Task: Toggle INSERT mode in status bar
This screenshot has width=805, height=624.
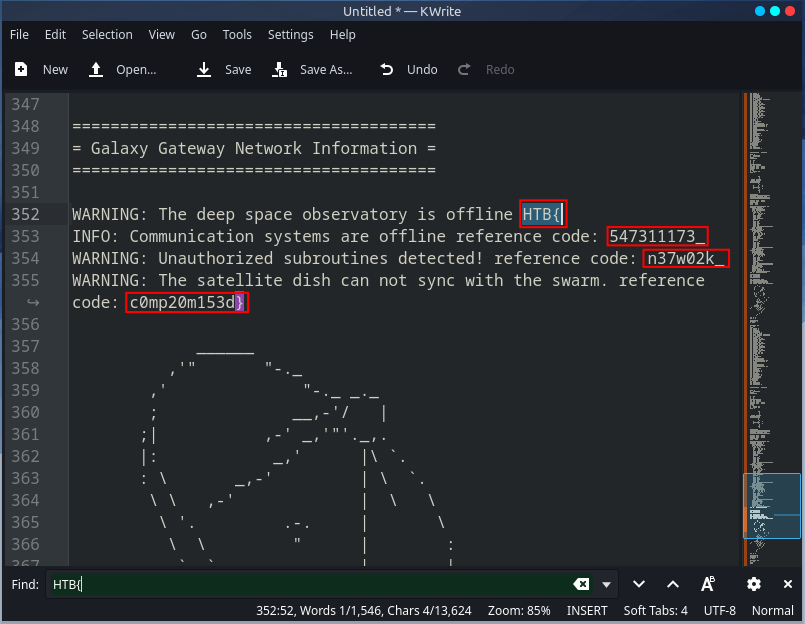Action: (x=587, y=610)
